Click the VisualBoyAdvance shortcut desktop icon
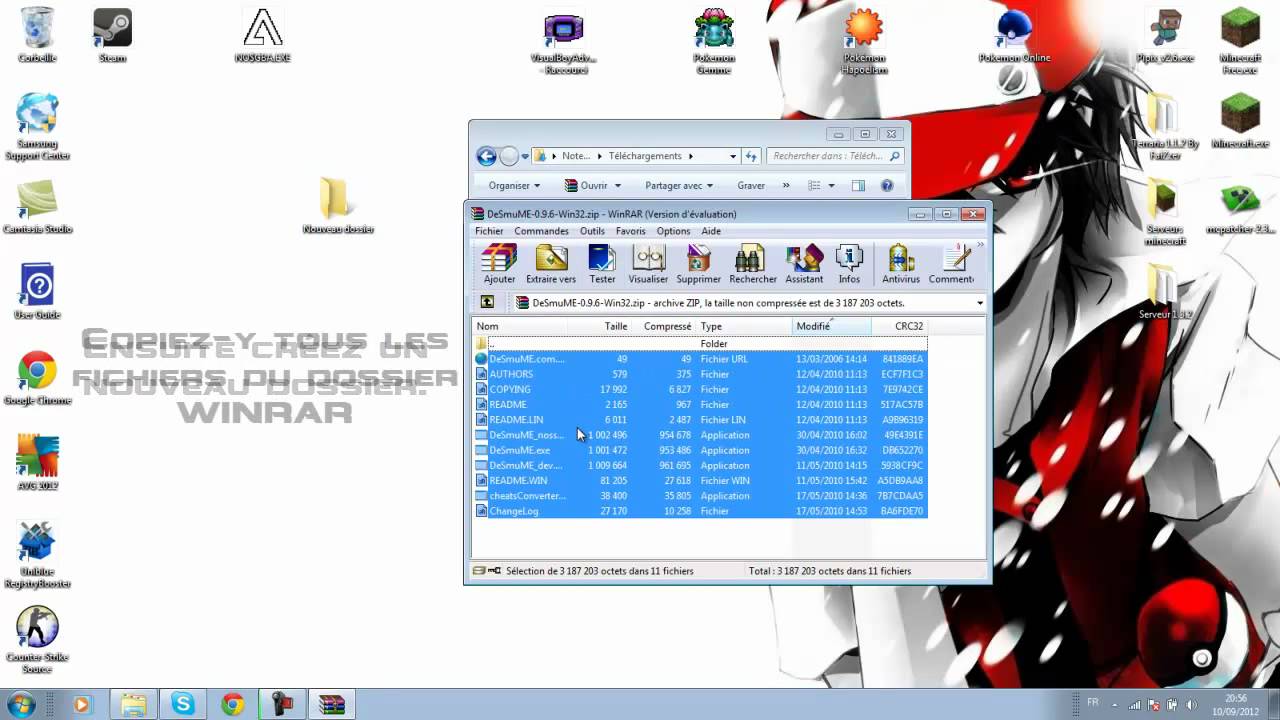Viewport: 1280px width, 720px height. click(563, 40)
